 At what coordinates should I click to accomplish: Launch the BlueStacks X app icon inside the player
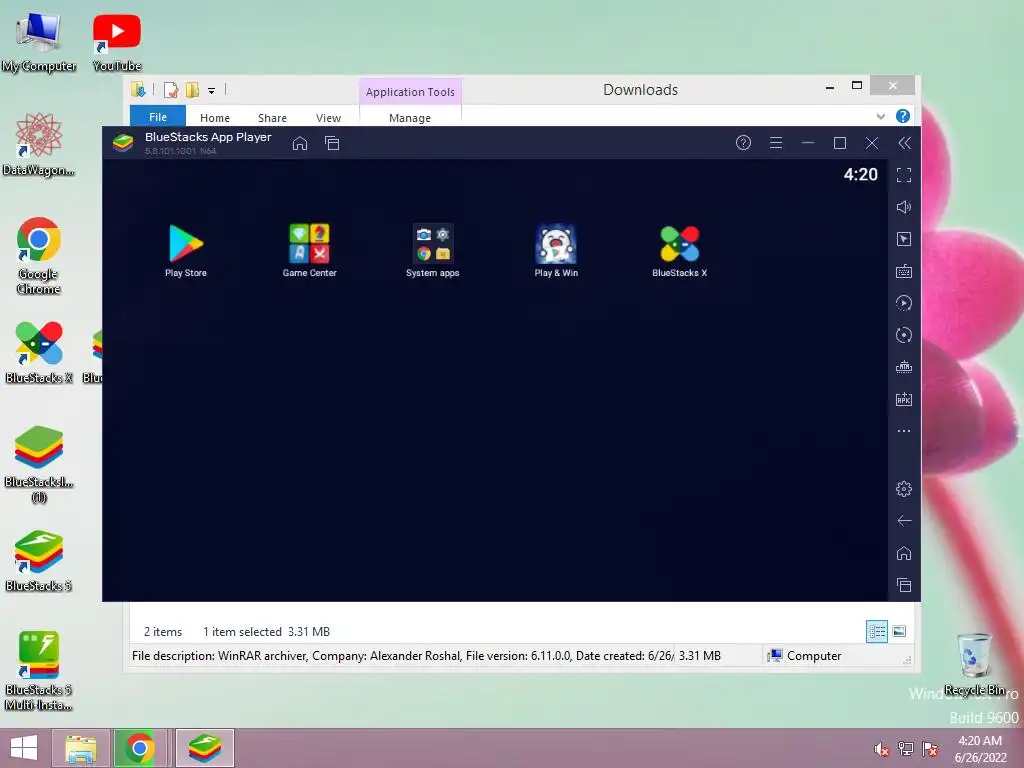click(679, 250)
